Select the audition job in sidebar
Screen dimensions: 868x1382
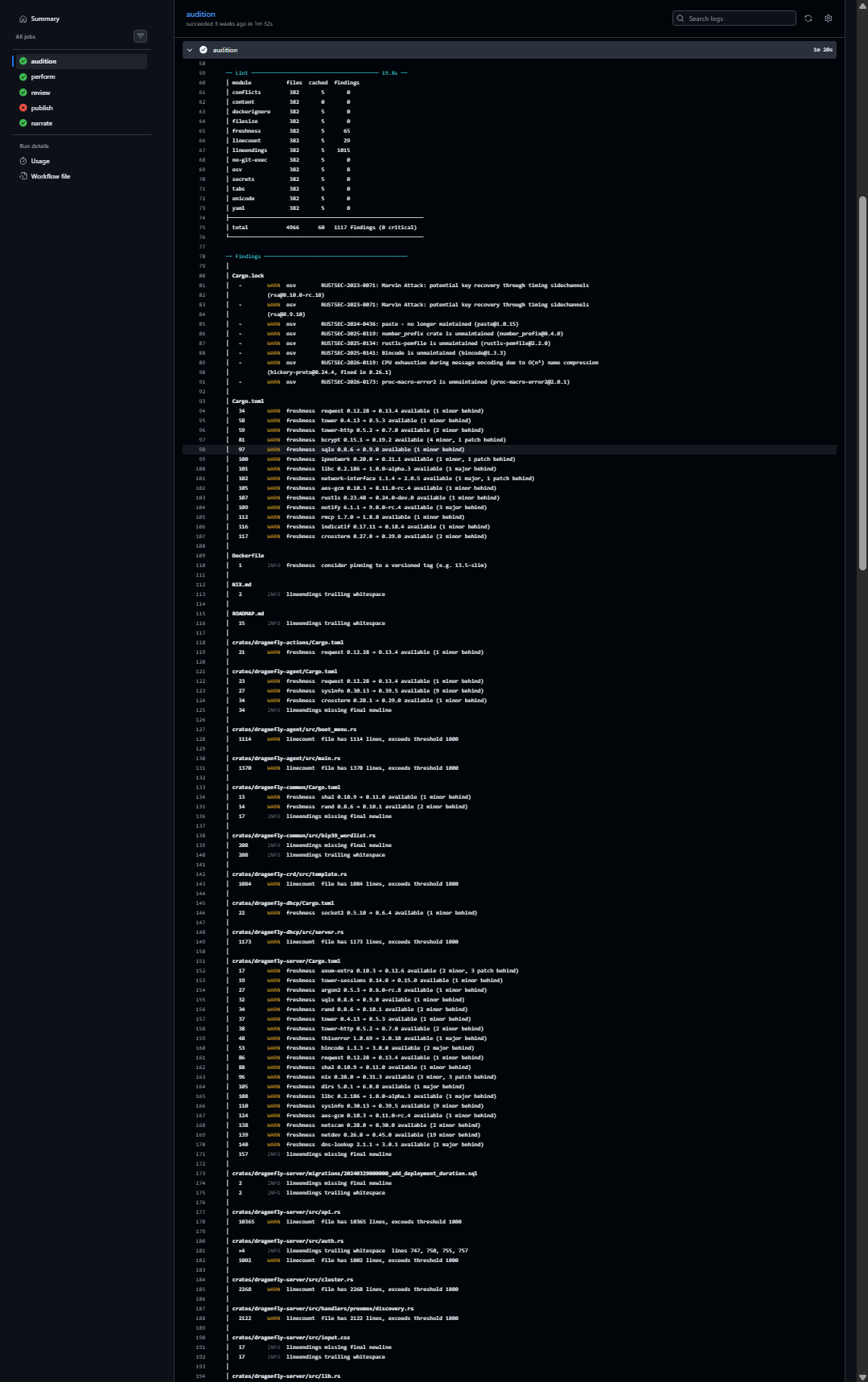[80, 61]
